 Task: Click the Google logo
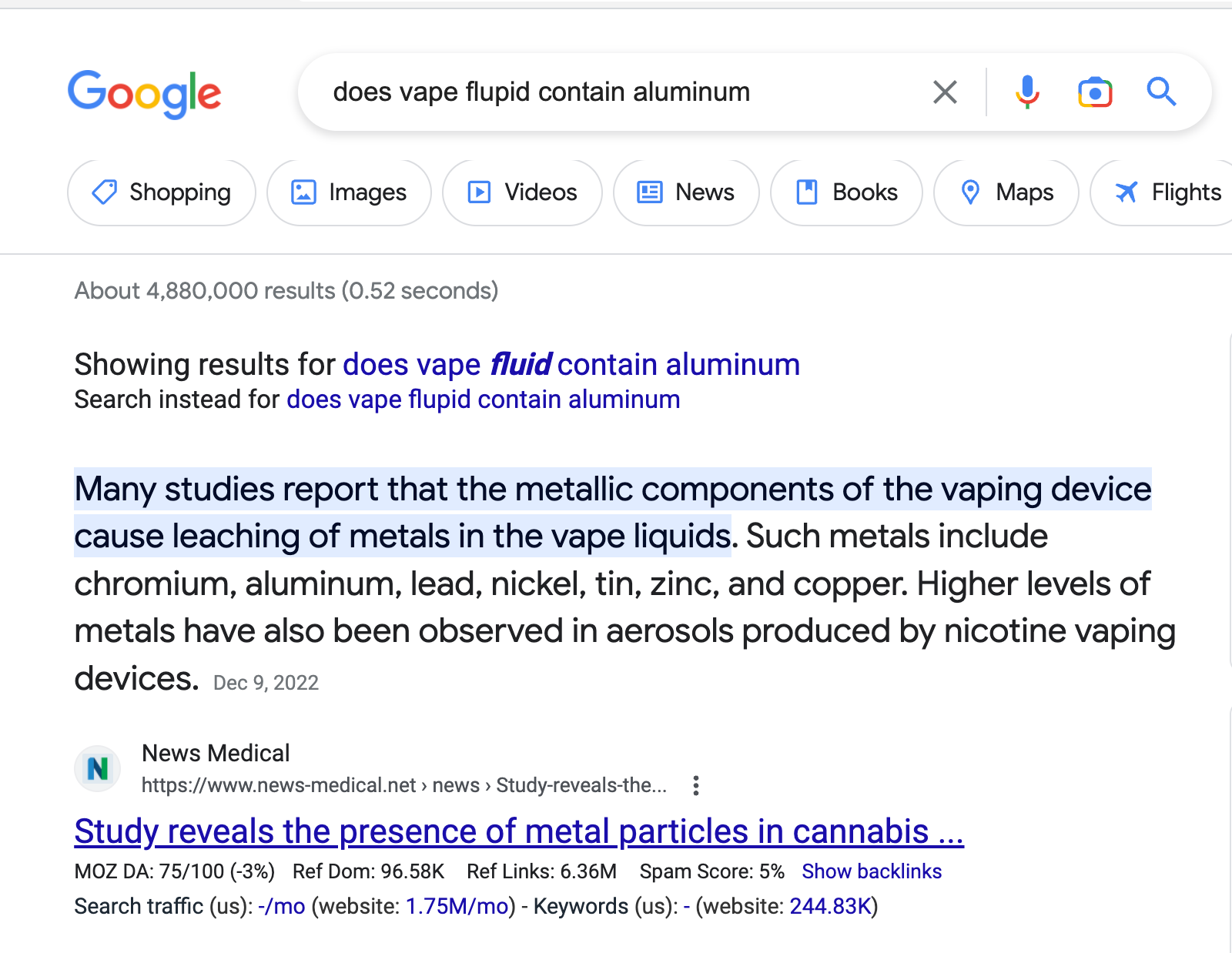click(x=144, y=94)
